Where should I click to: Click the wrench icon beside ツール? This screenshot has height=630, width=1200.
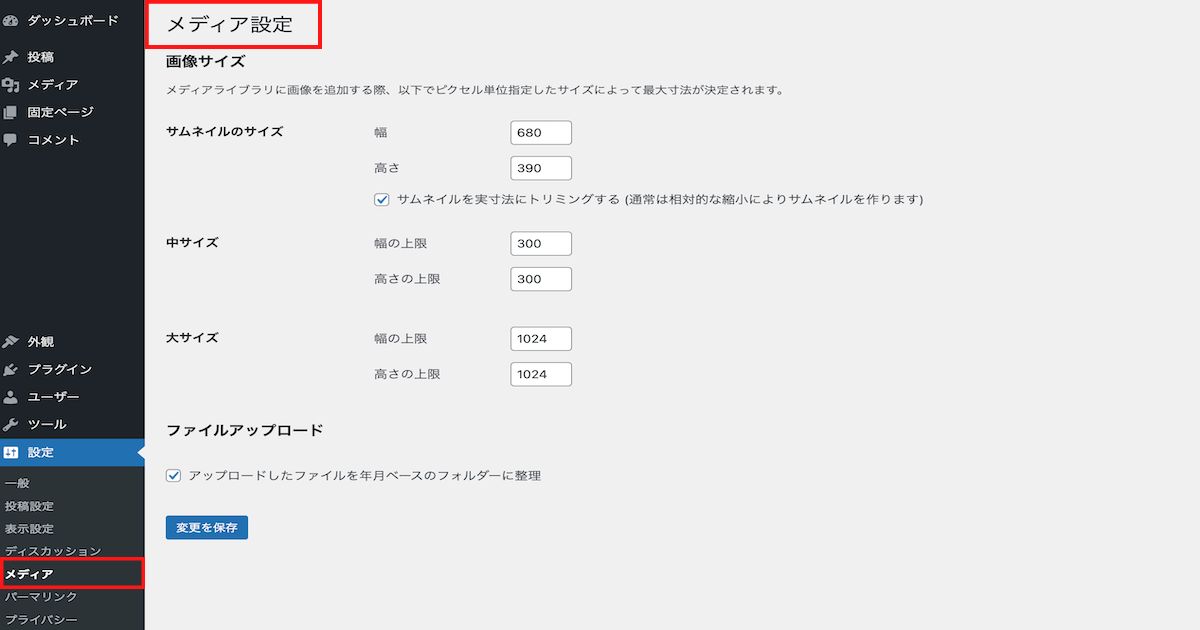11,424
